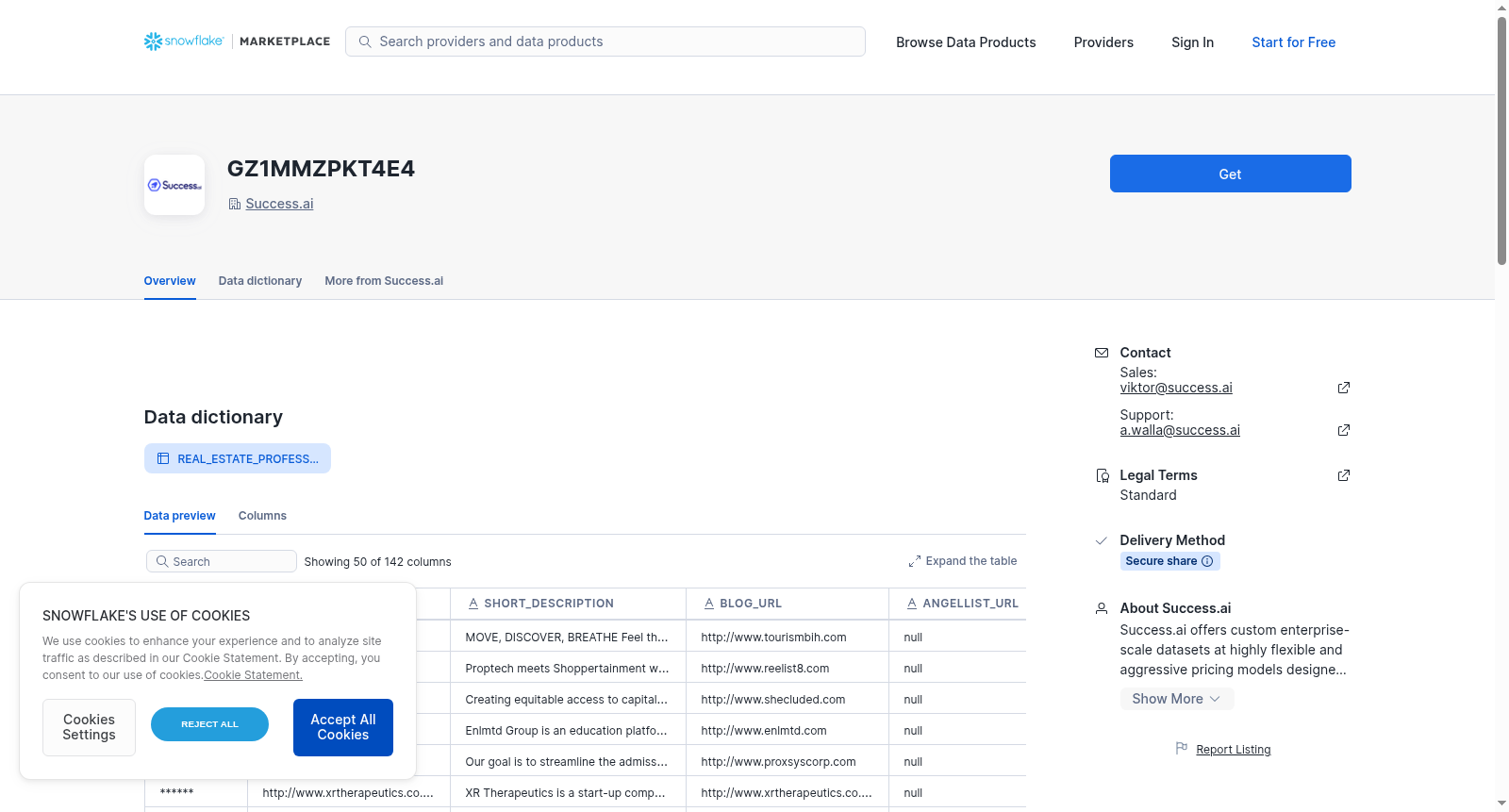Open the Success.ai provider link

point(279,204)
